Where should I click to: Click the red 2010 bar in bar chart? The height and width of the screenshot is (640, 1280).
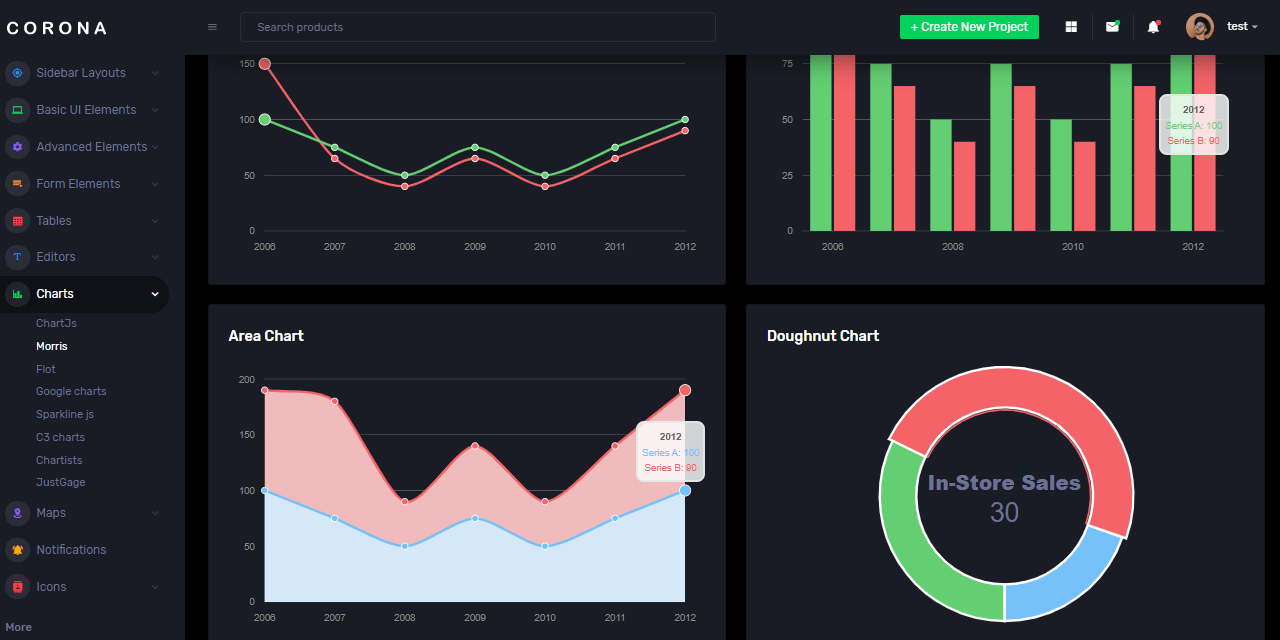[x=1085, y=186]
